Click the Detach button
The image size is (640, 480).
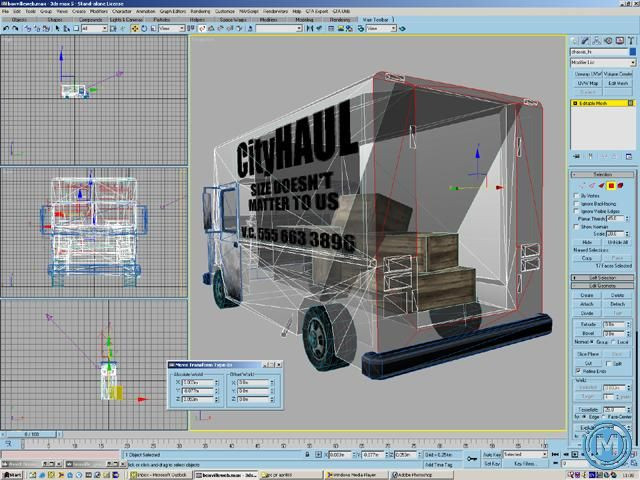point(617,304)
